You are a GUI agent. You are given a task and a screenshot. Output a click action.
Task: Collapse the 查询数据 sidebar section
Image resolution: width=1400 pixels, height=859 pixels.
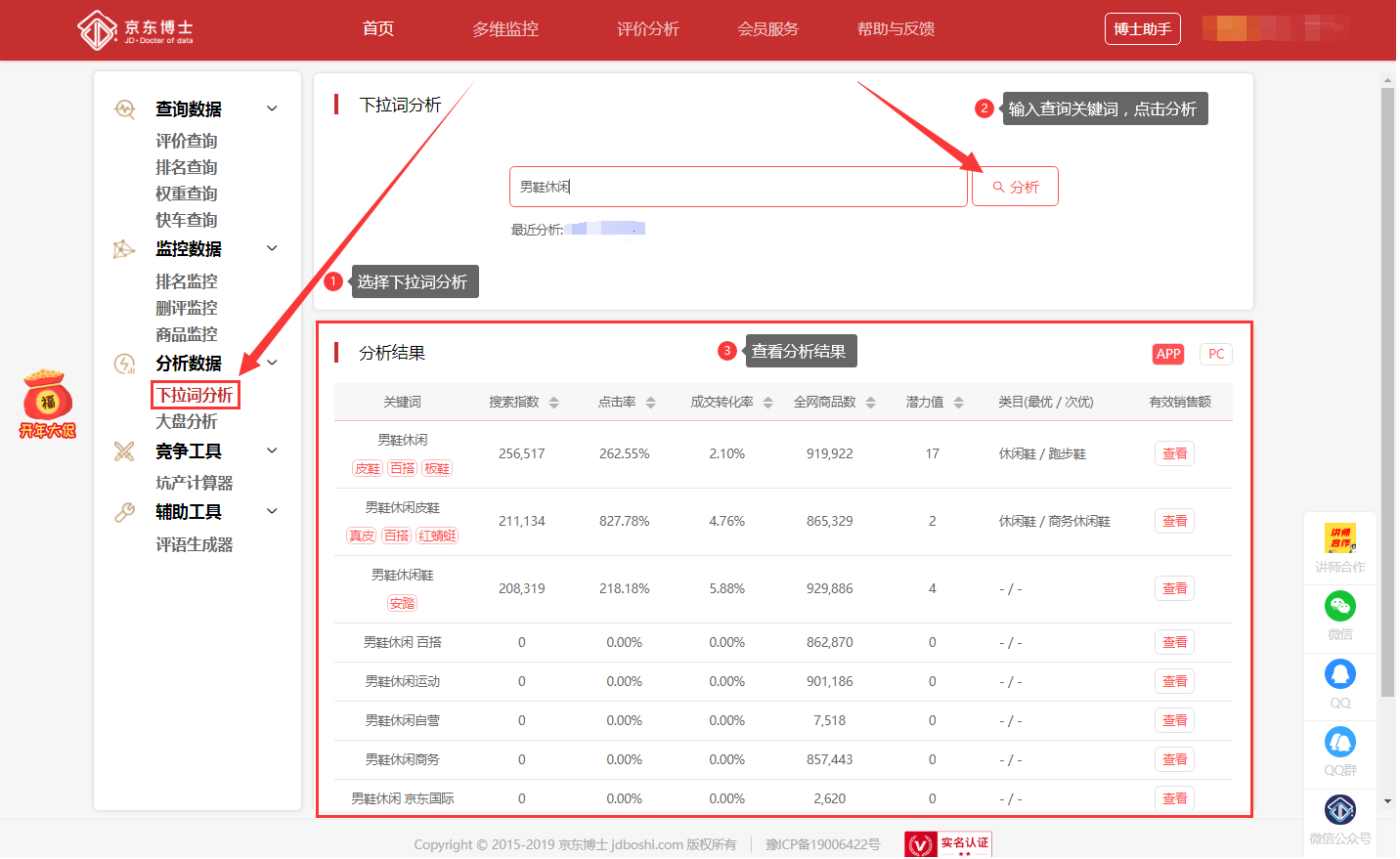pos(272,108)
